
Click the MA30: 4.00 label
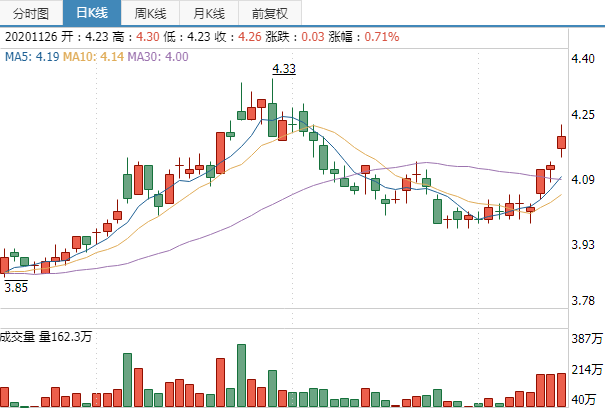coord(158,57)
